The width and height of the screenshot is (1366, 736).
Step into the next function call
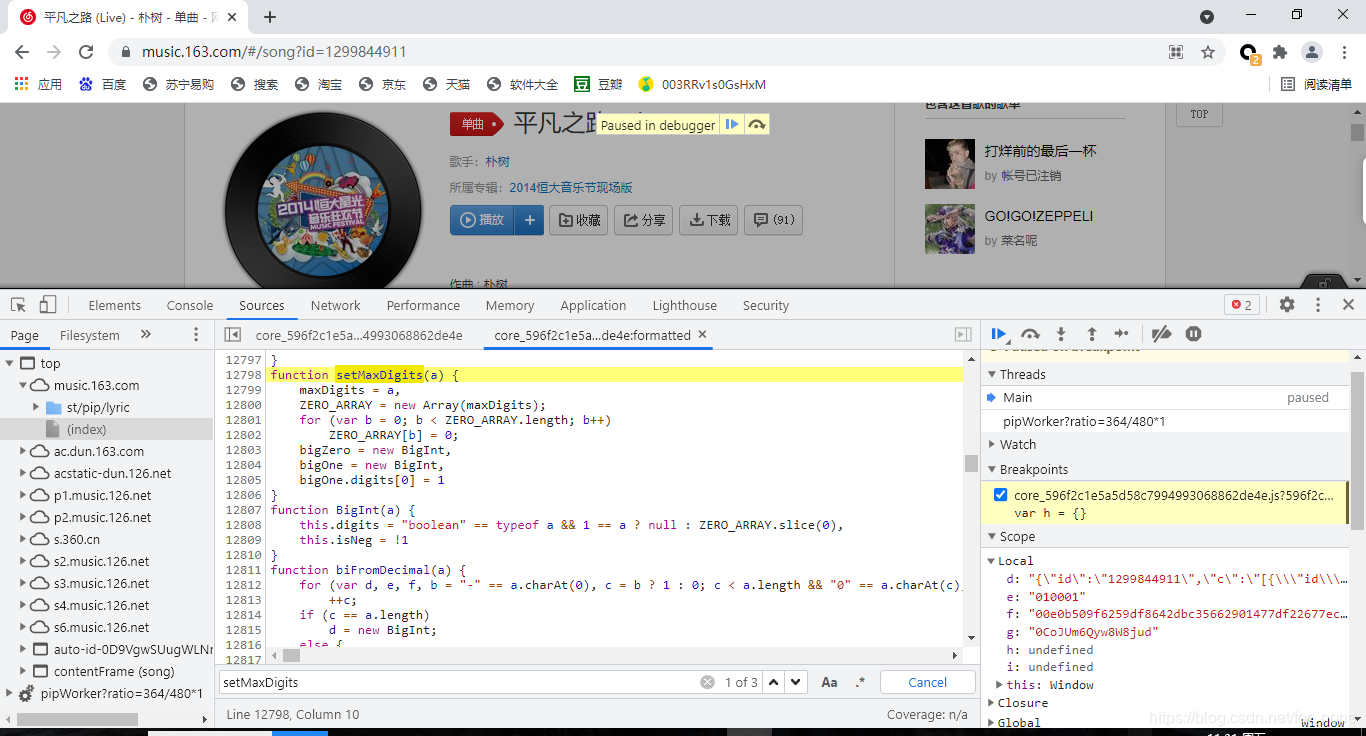[x=1061, y=334]
